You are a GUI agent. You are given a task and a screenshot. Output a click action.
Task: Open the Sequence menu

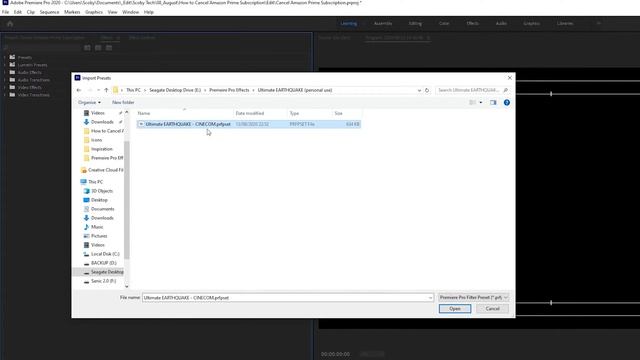[x=49, y=12]
